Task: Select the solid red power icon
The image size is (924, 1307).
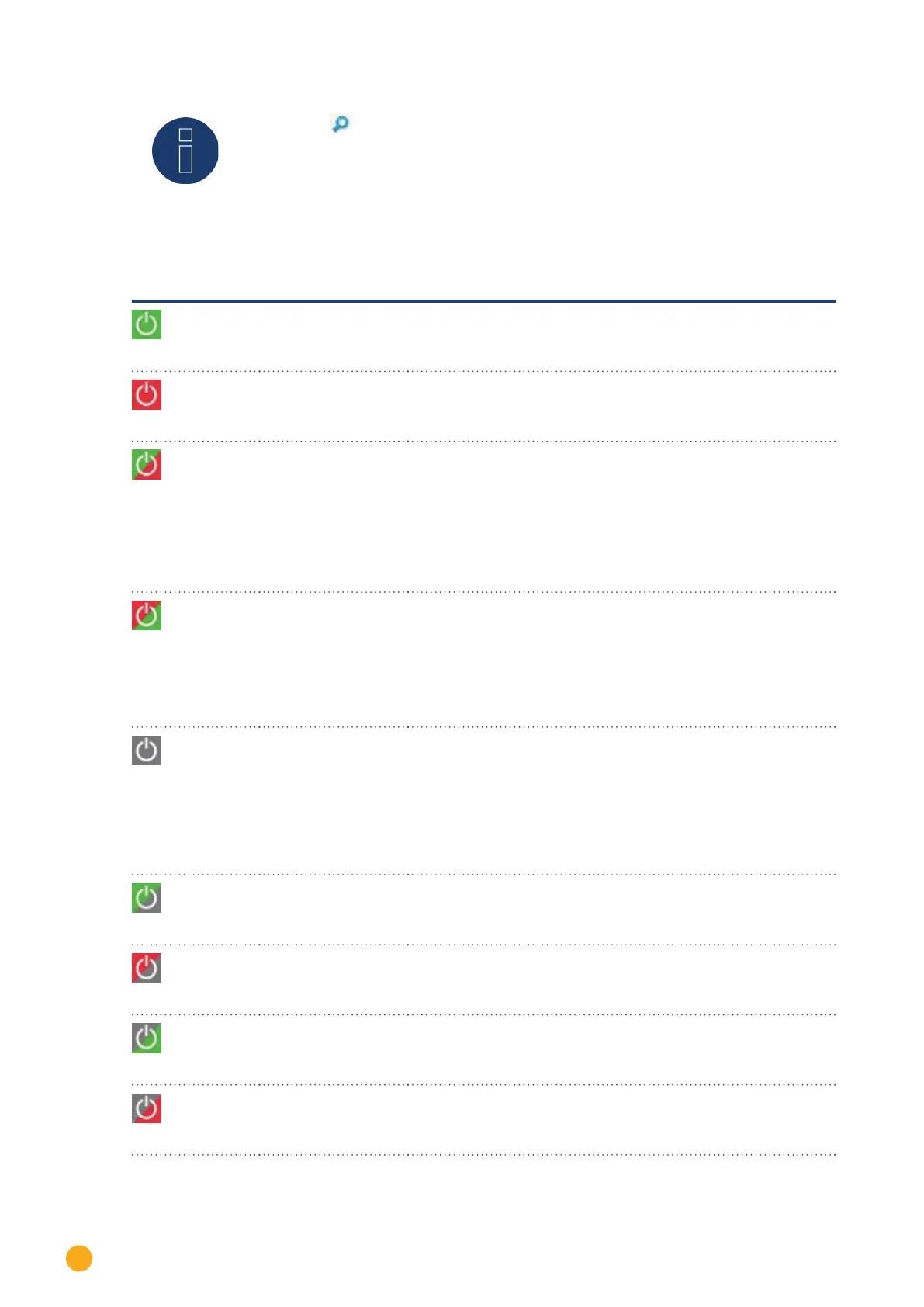Action: [147, 394]
